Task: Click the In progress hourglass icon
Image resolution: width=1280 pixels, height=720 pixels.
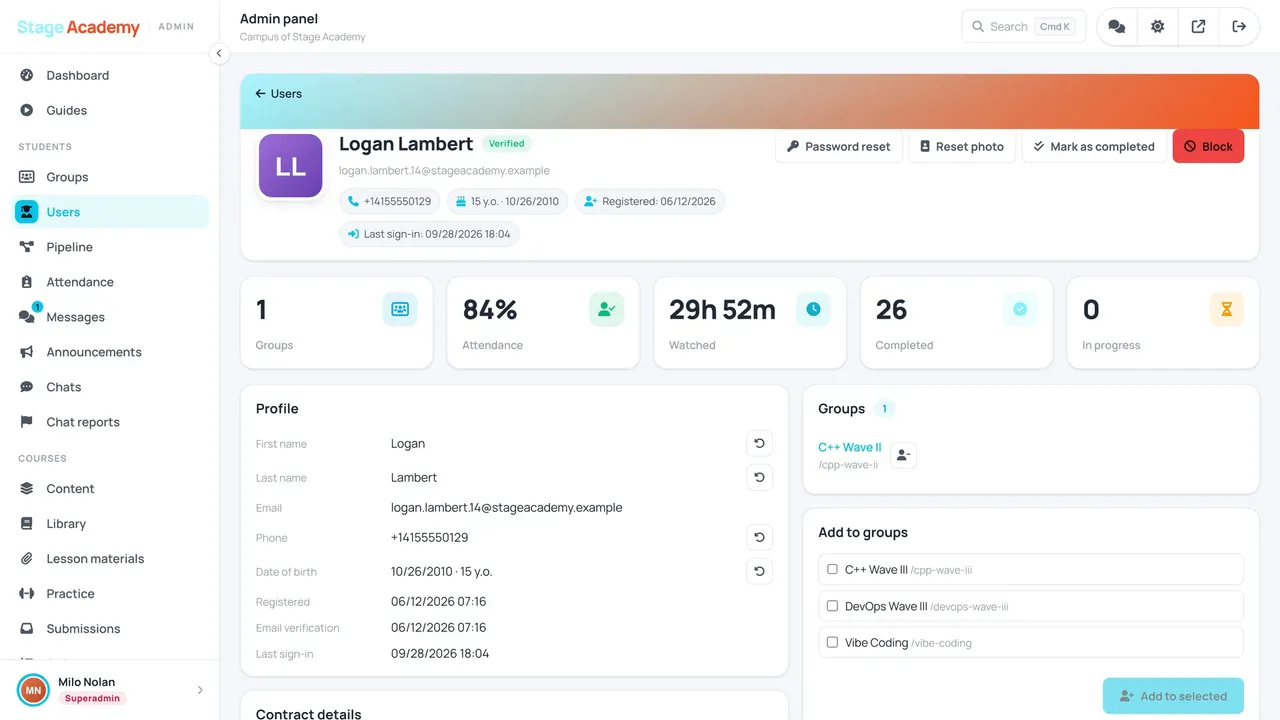Action: click(1226, 309)
